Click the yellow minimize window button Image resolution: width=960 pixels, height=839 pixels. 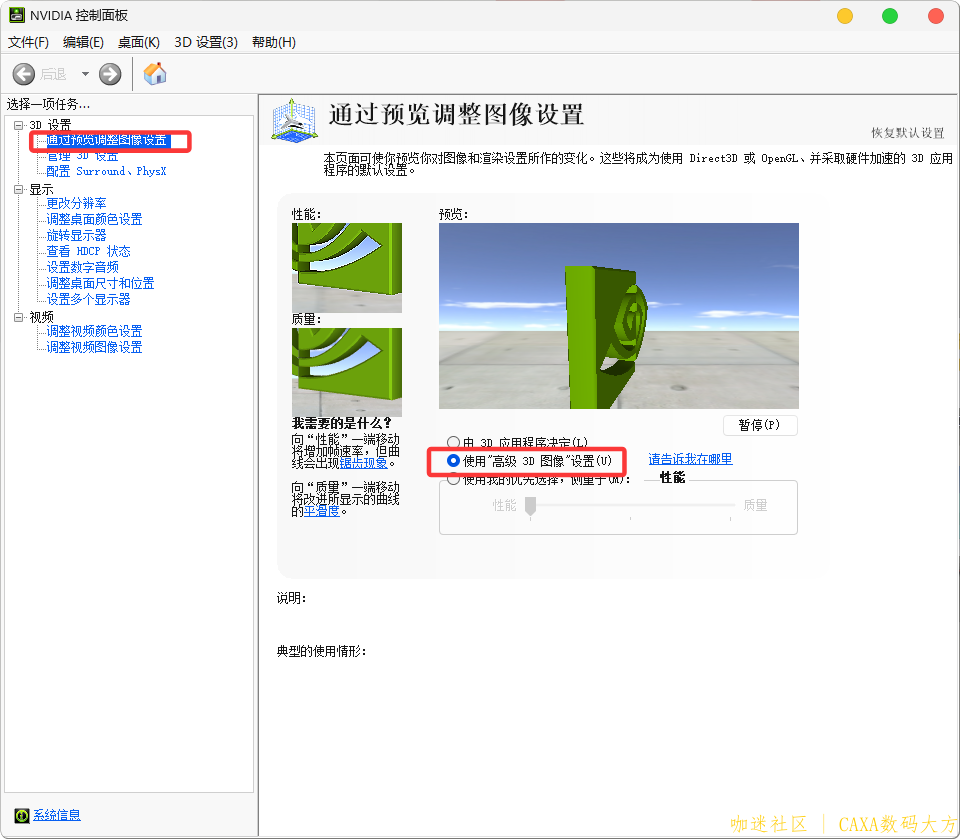pos(845,16)
